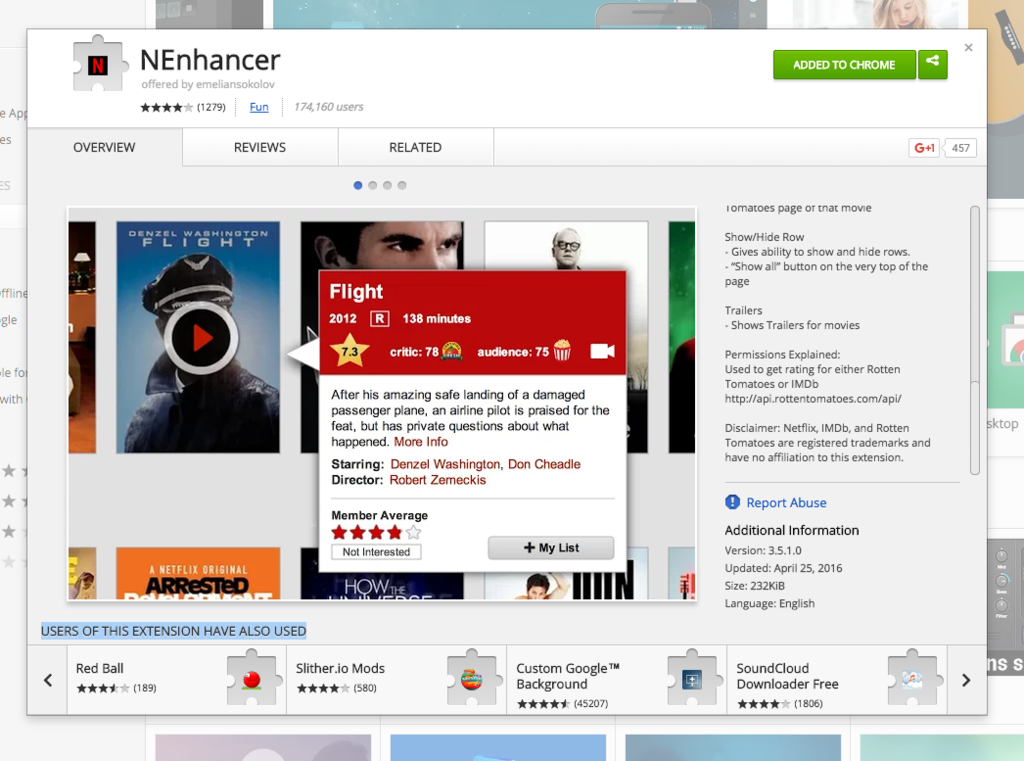Click the Don Cheadle actor link
Image resolution: width=1024 pixels, height=761 pixels.
point(544,464)
